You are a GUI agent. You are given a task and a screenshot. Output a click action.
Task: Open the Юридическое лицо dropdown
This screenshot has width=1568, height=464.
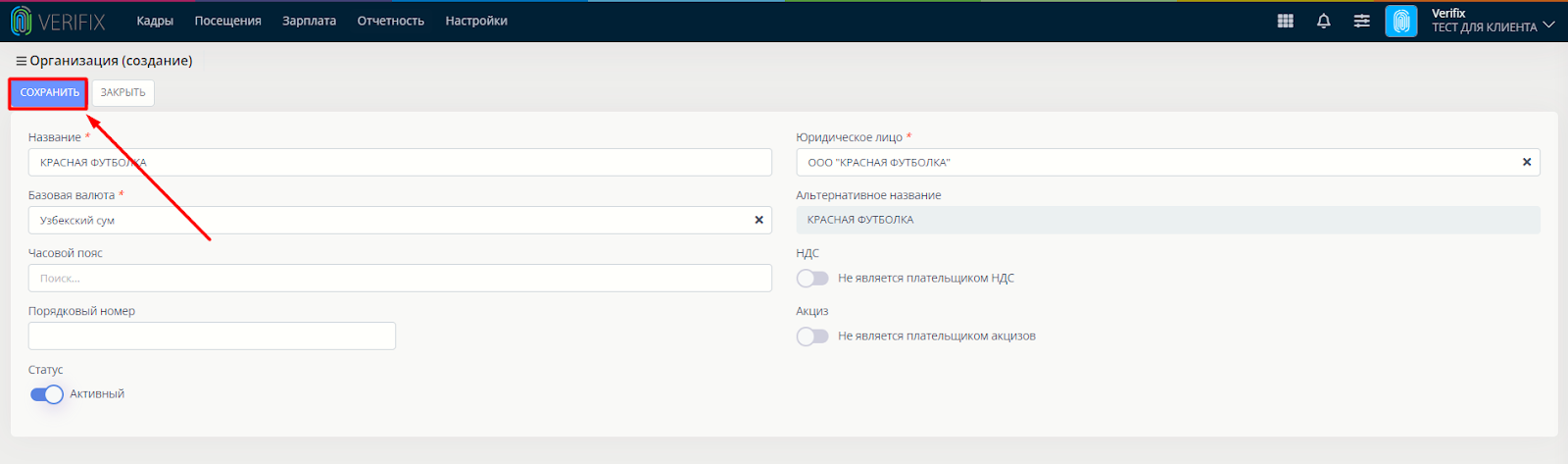1168,162
